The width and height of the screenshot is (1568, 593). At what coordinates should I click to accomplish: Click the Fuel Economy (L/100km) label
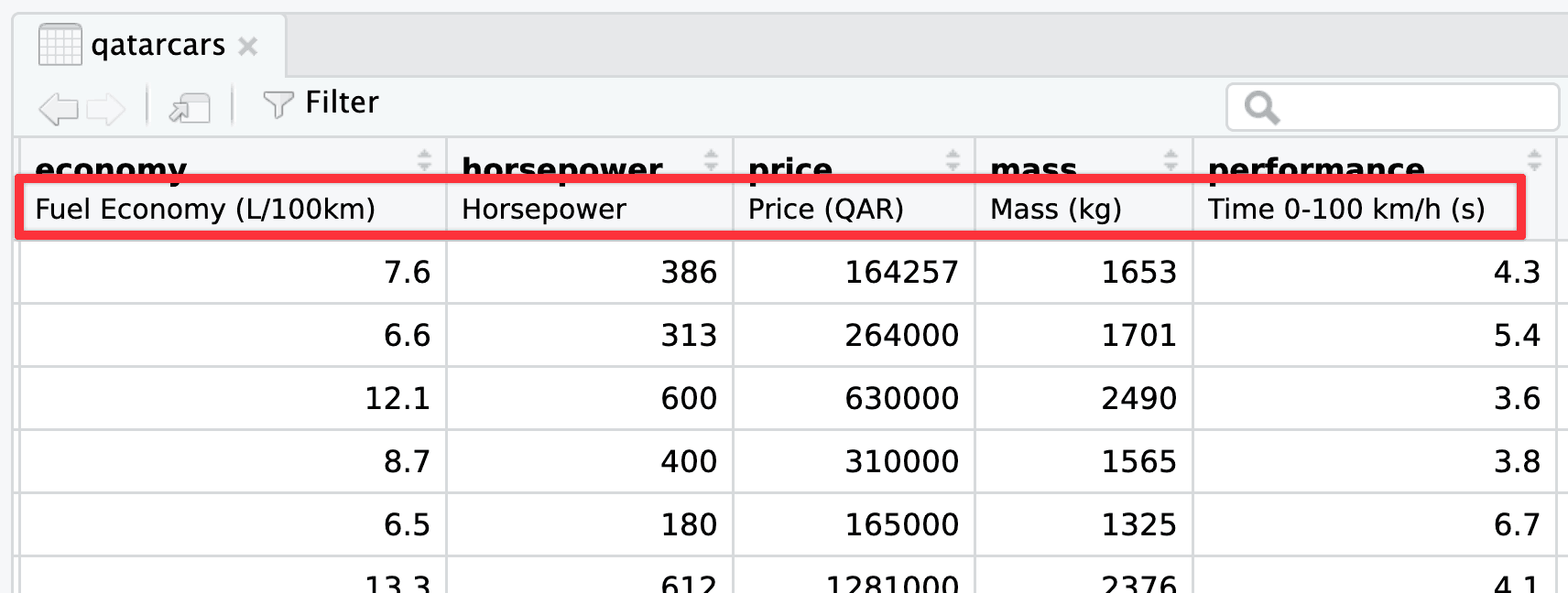pos(205,210)
